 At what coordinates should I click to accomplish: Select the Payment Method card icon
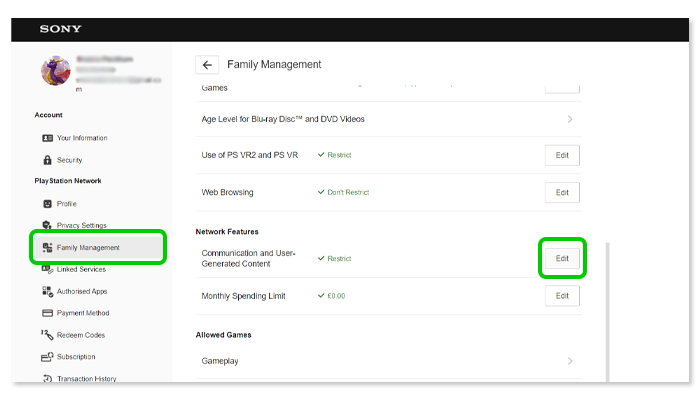(x=47, y=313)
